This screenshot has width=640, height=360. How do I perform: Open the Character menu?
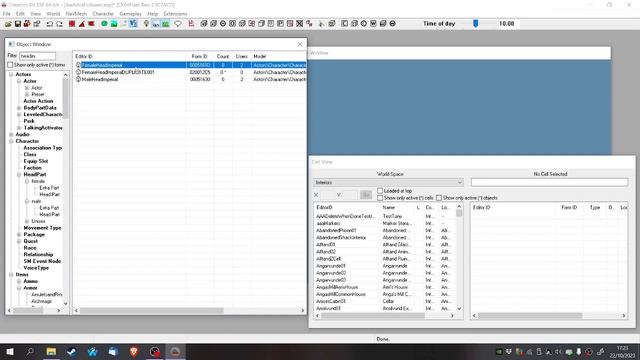click(103, 14)
